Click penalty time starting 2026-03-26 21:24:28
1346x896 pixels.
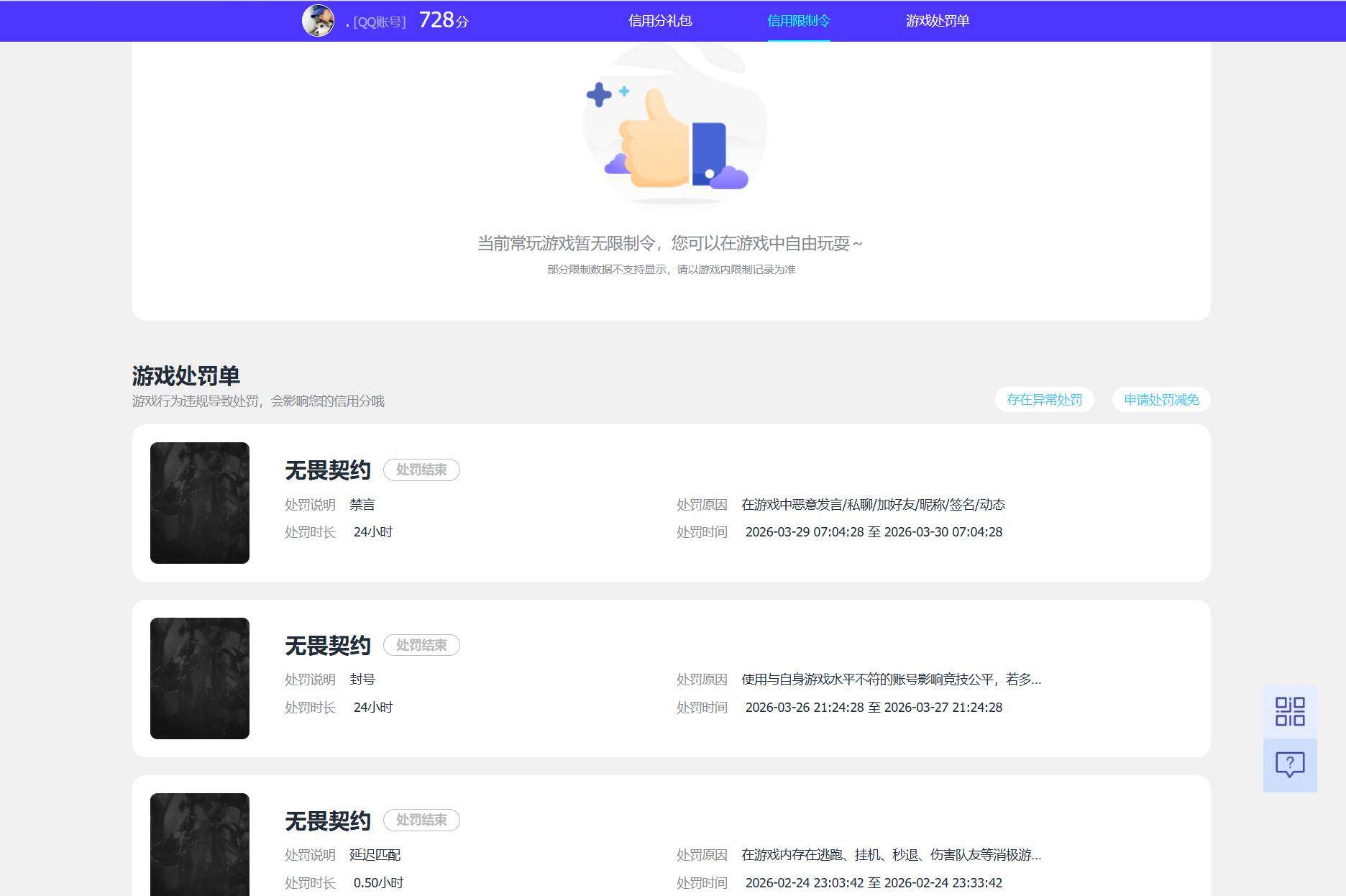[874, 708]
